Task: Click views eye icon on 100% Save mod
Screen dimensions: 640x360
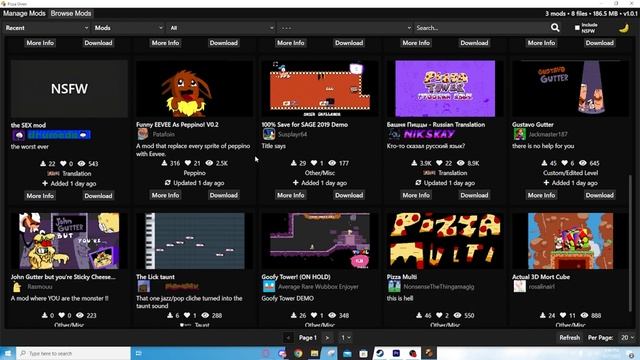Action: click(332, 163)
